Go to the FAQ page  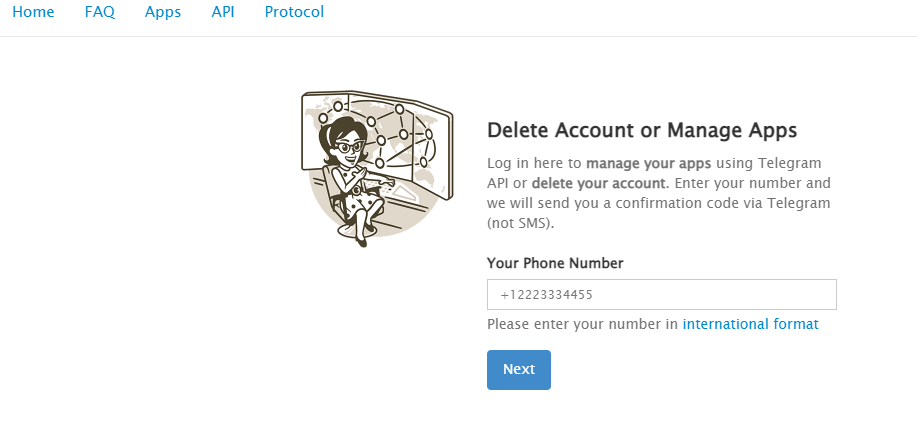(100, 13)
